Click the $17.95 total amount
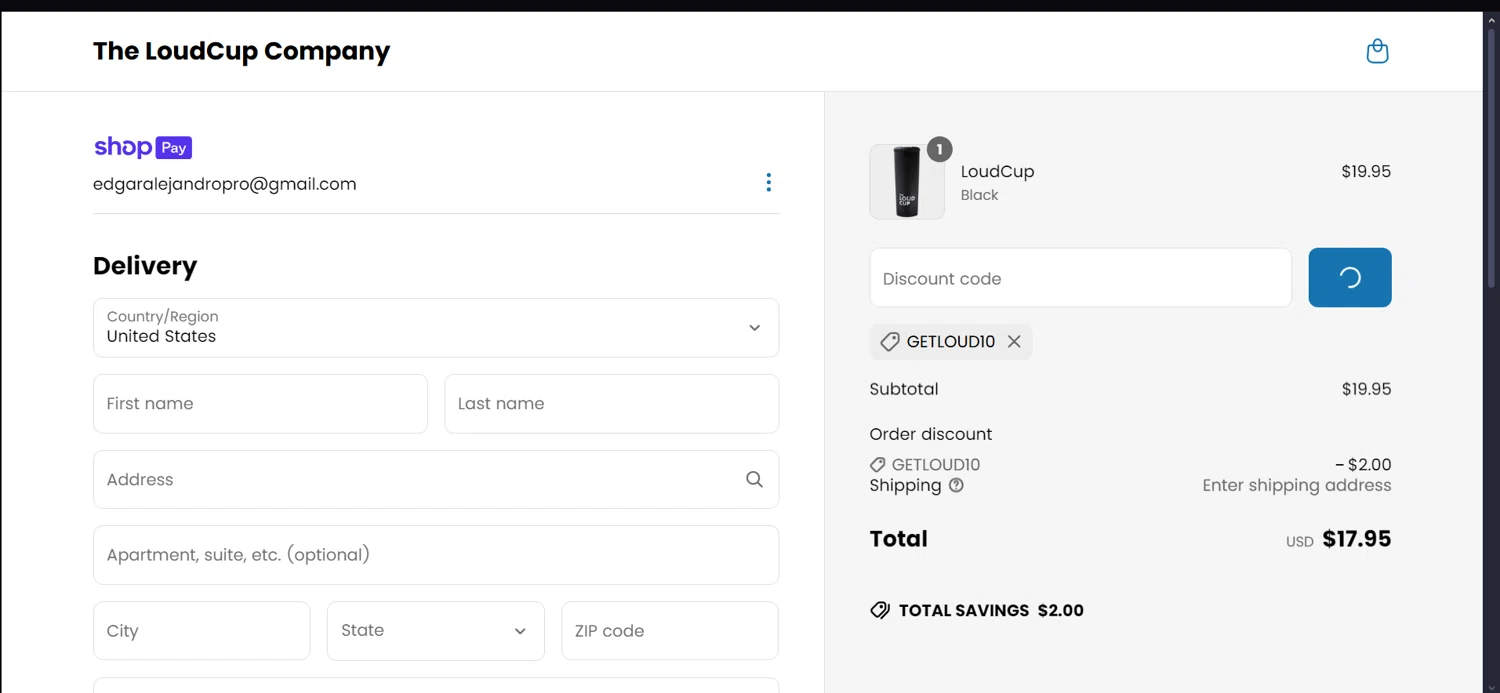Viewport: 1500px width, 693px height. [x=1357, y=539]
